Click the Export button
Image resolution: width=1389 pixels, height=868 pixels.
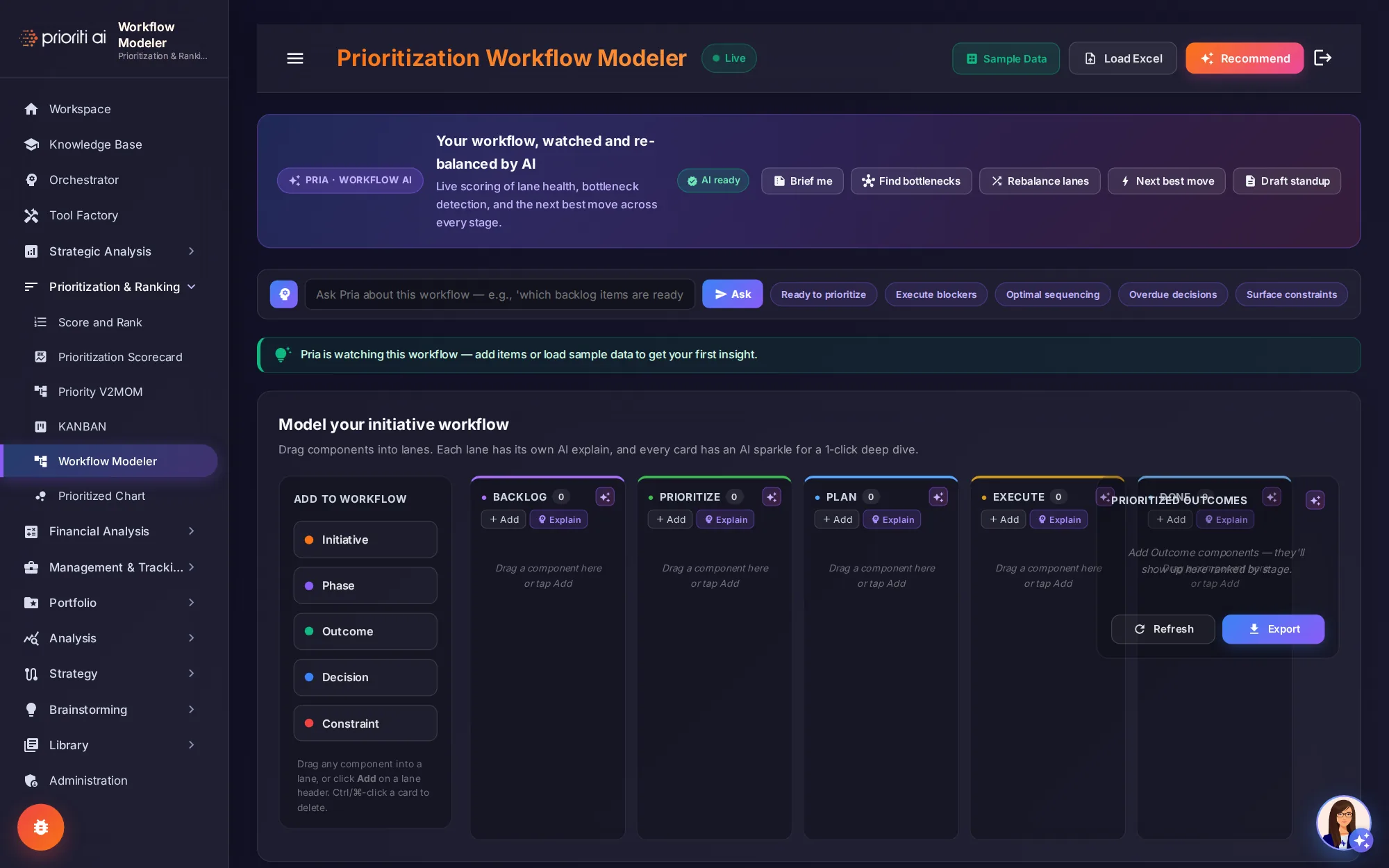[1273, 629]
